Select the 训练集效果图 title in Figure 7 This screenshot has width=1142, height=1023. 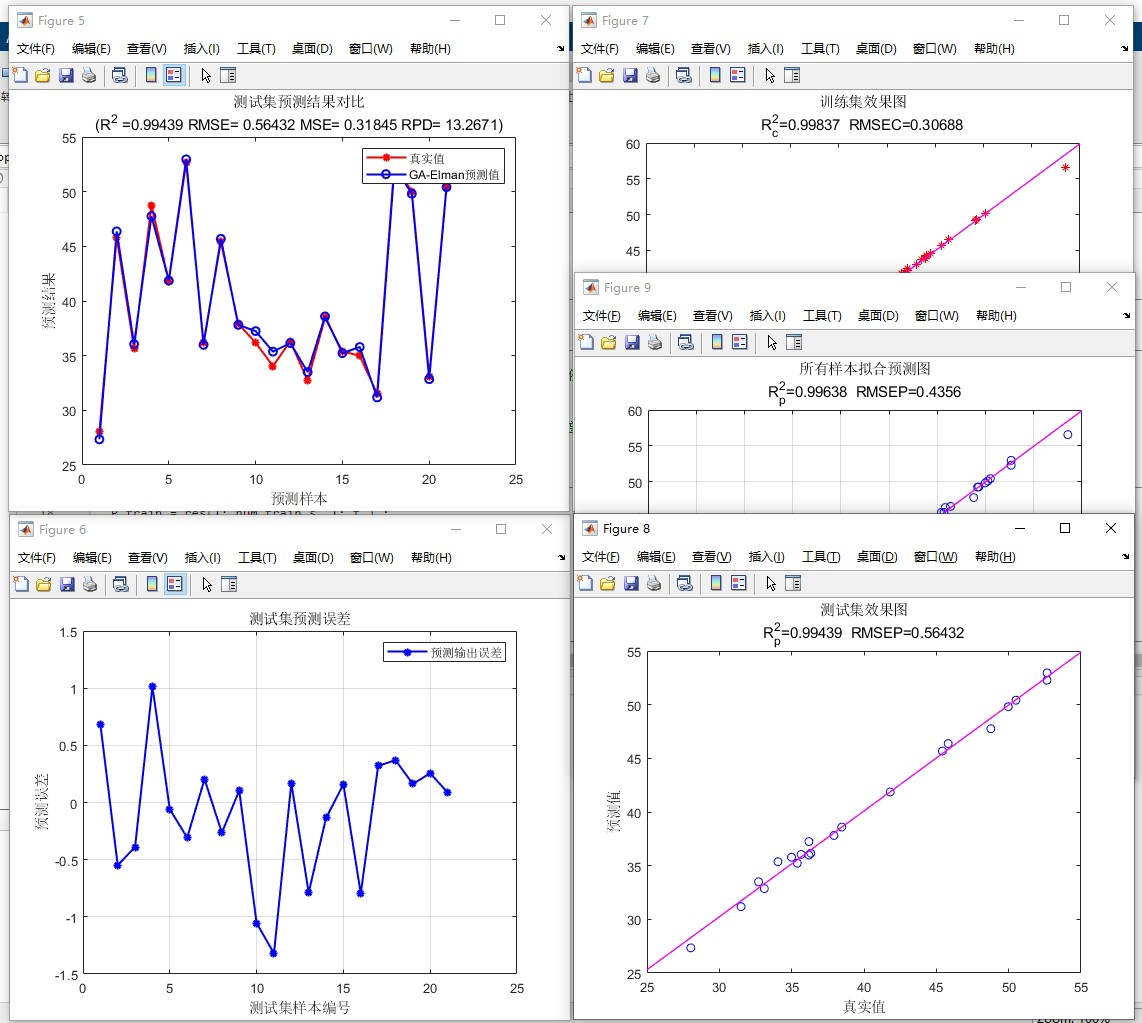(x=863, y=102)
